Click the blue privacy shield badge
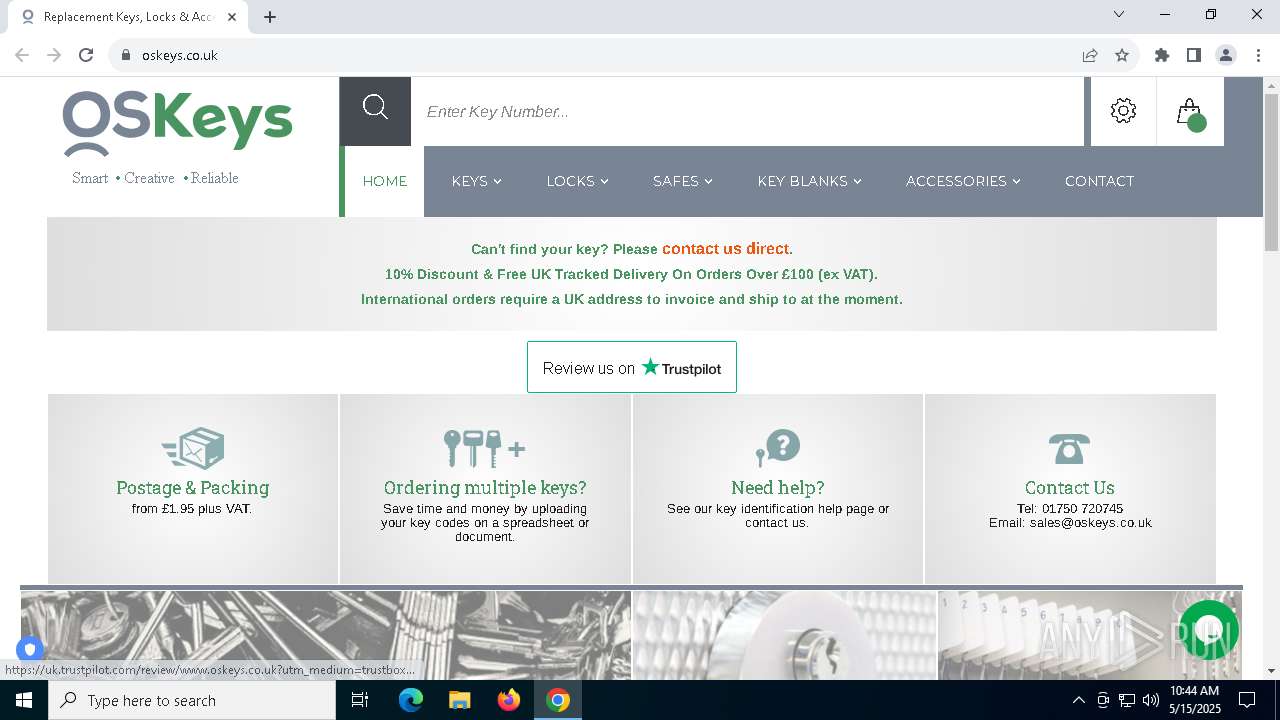Viewport: 1280px width, 720px height. point(30,649)
